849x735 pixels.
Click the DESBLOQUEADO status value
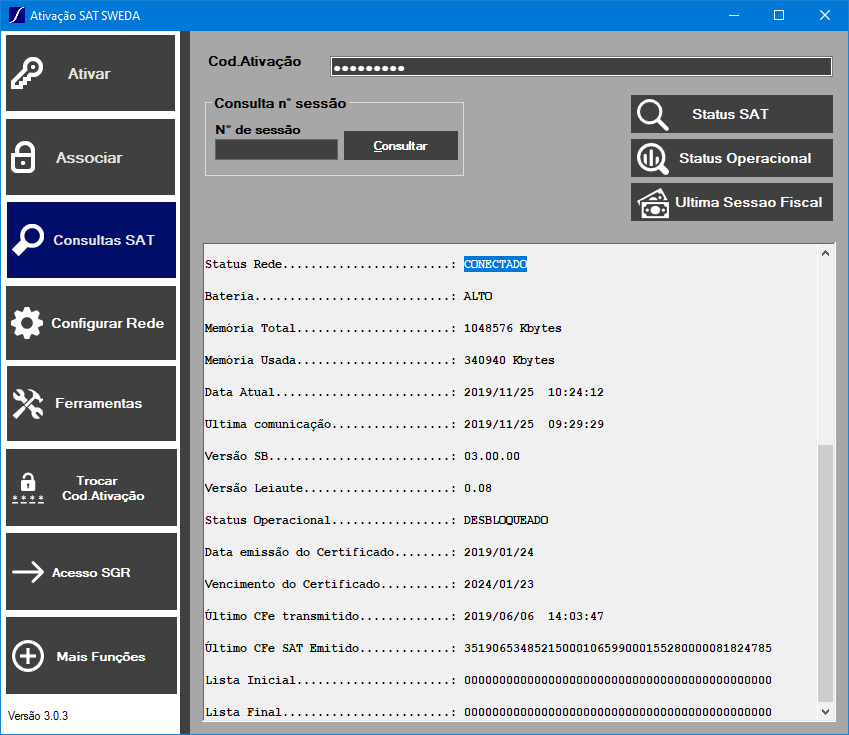click(506, 520)
